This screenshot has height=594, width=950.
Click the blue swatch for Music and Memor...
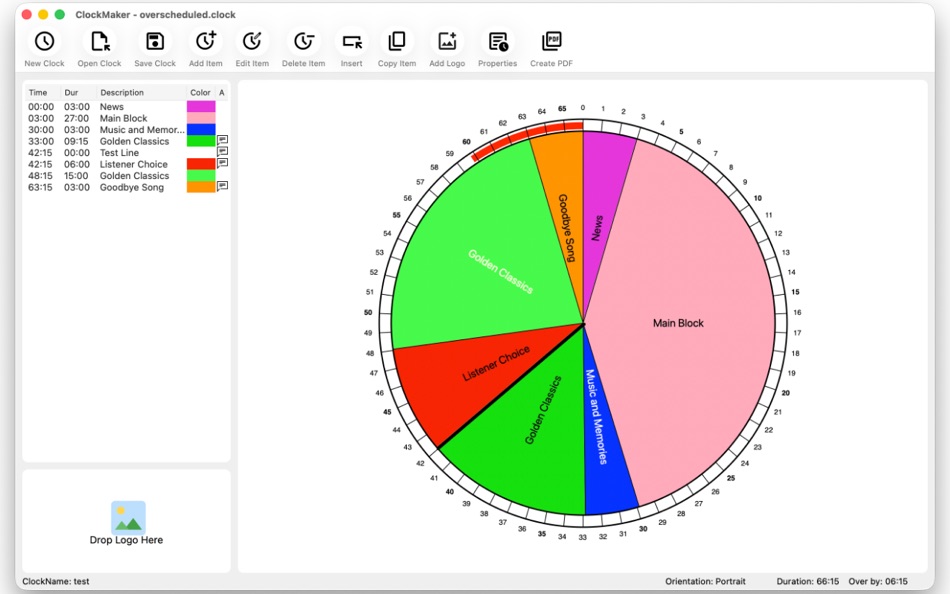pos(201,130)
